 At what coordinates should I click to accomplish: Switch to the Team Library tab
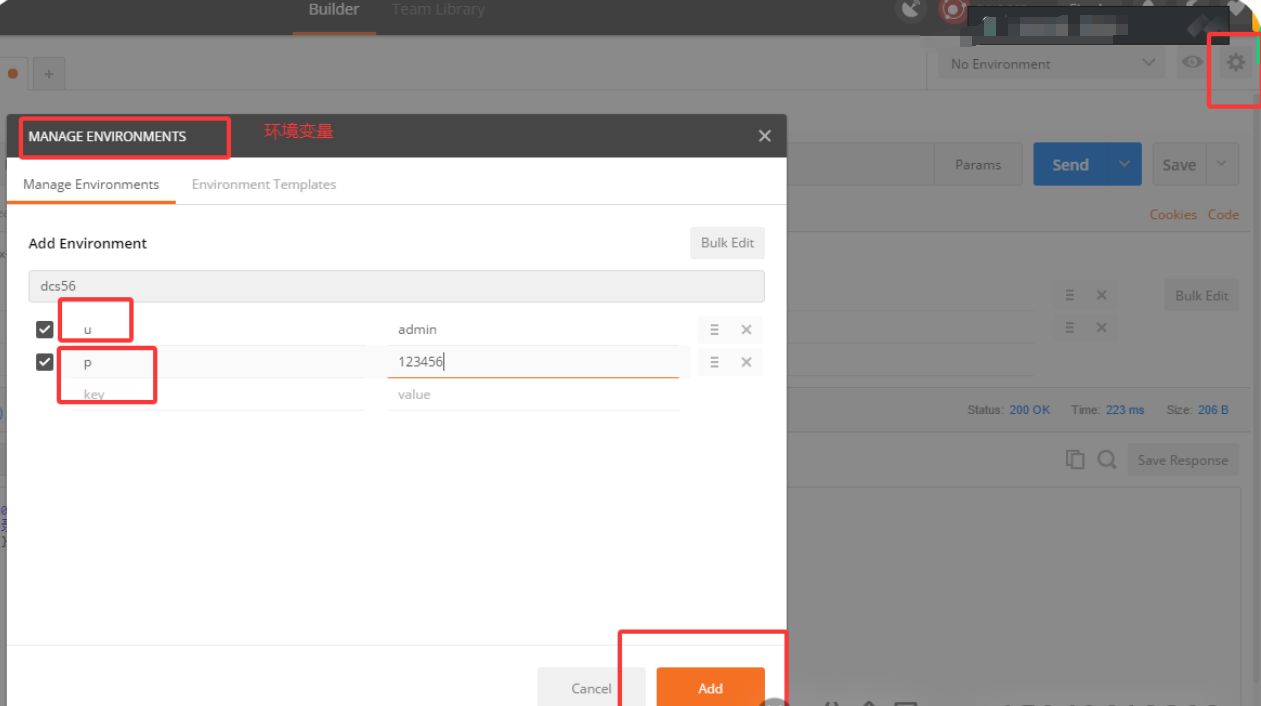point(438,11)
